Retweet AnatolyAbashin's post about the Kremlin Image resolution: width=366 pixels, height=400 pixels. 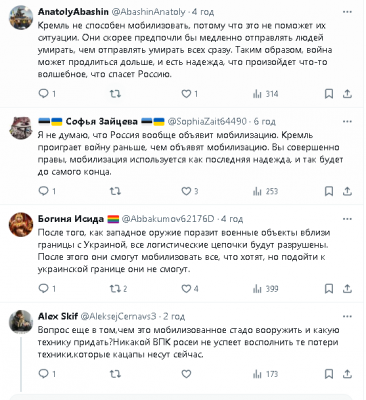(x=115, y=94)
